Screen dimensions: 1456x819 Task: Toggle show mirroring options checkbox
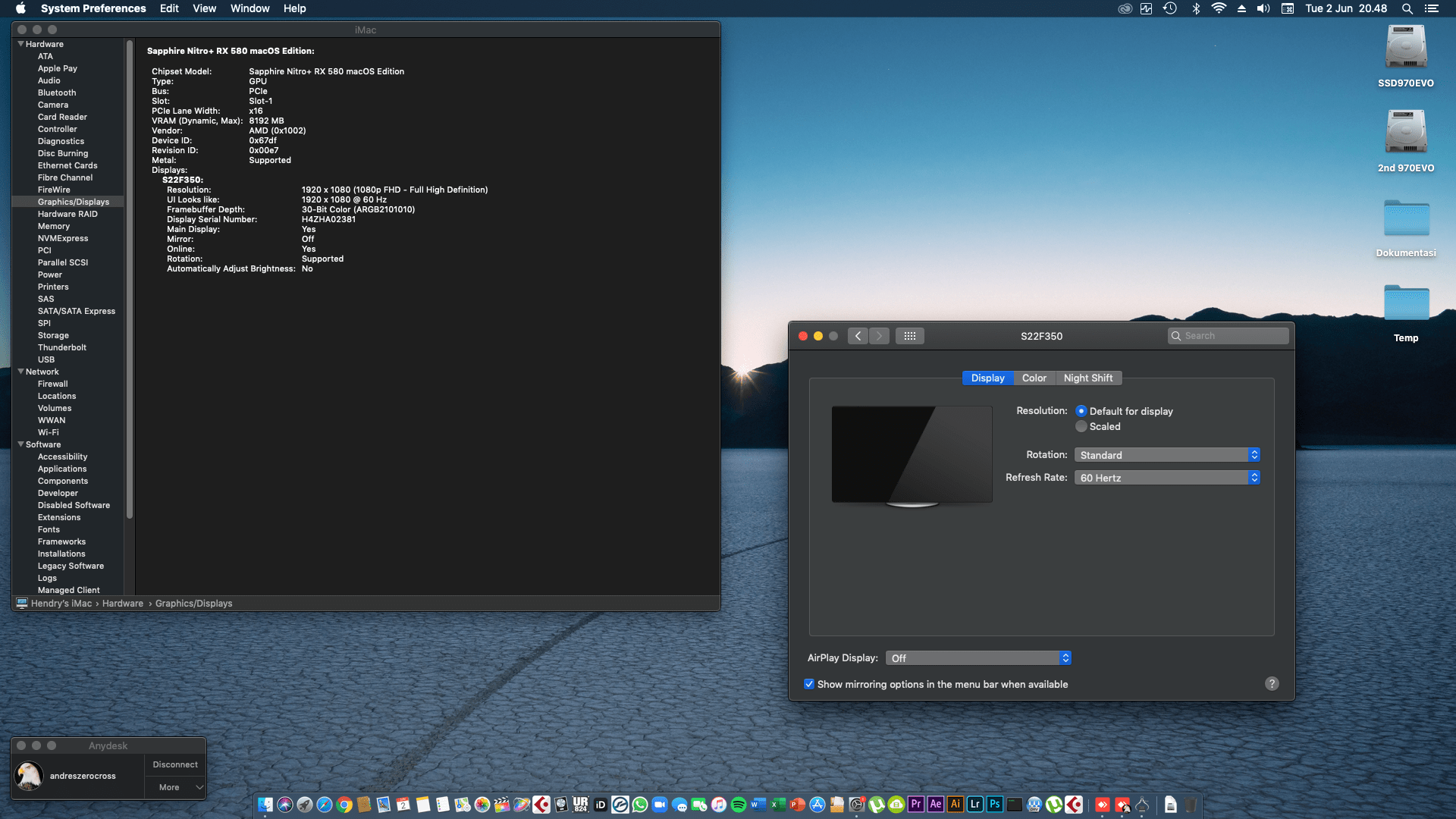click(809, 684)
